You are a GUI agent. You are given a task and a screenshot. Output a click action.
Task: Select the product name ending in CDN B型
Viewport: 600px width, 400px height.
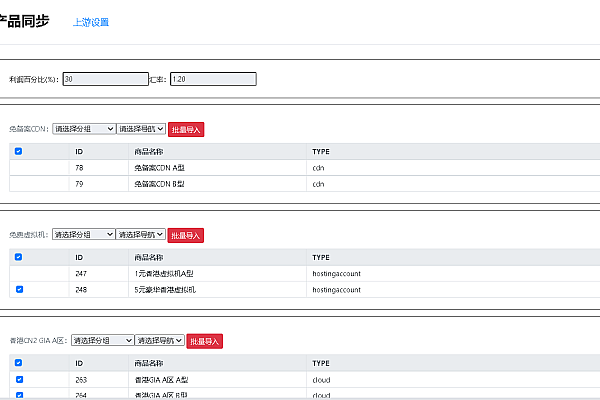click(160, 184)
